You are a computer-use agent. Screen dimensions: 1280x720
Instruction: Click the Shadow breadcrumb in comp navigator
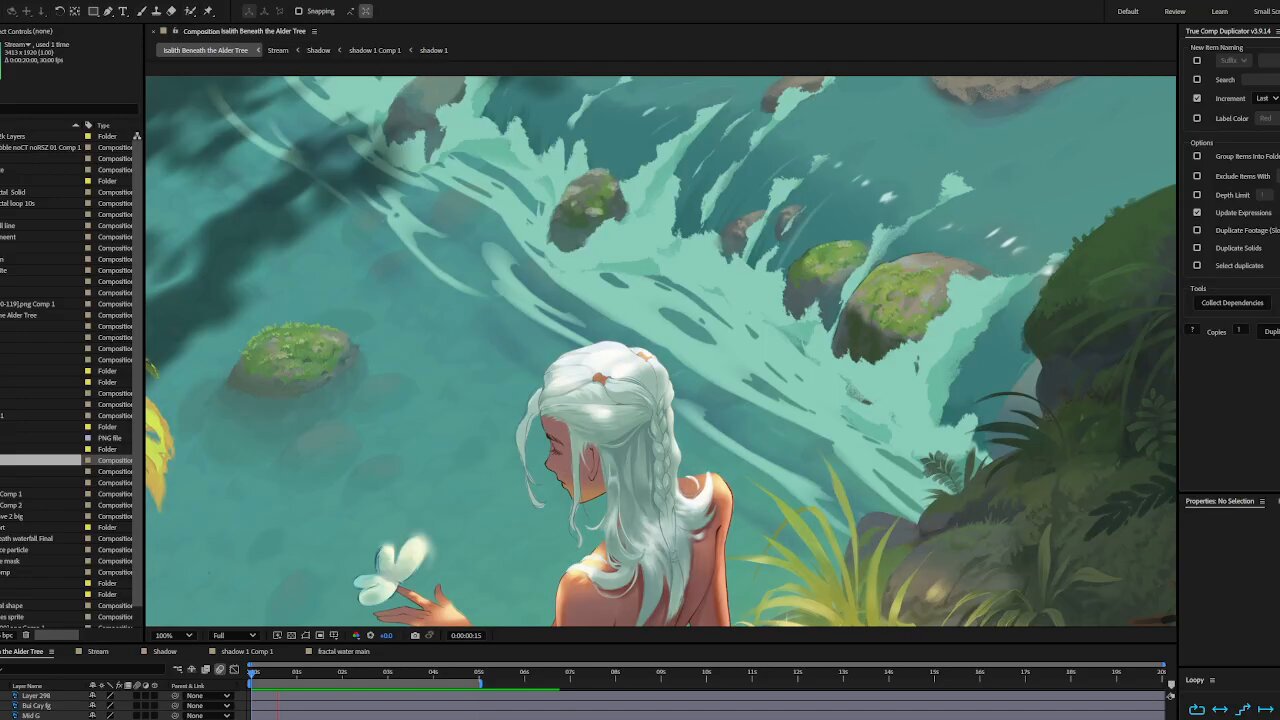point(318,50)
